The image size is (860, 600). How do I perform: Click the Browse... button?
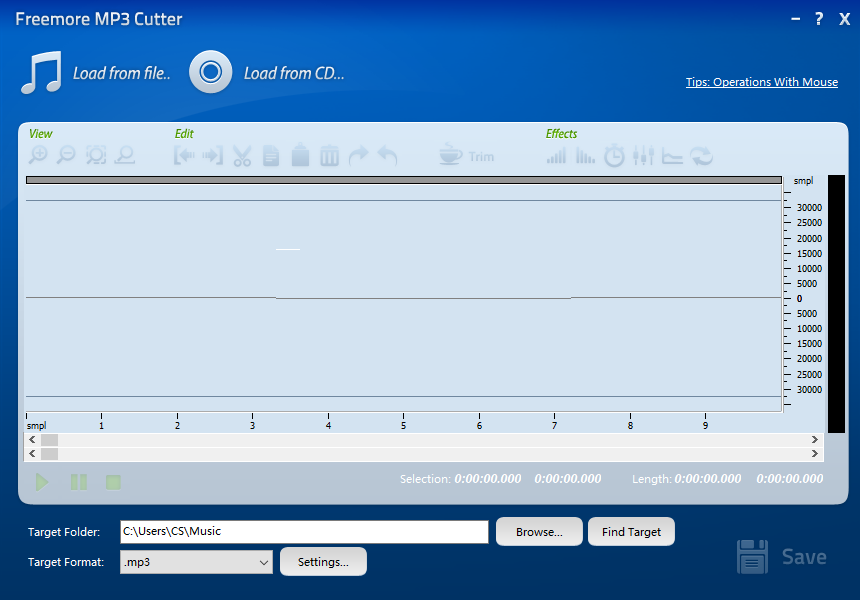(x=539, y=532)
